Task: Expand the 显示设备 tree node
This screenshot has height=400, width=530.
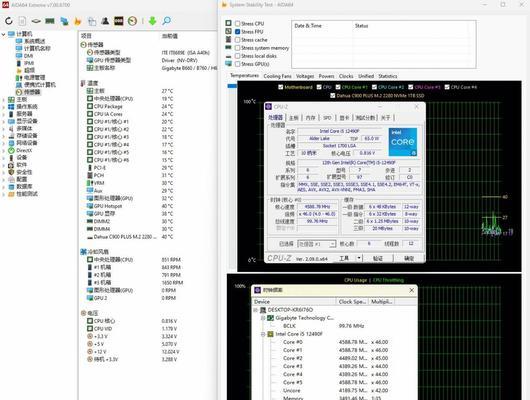Action: (x=3, y=121)
